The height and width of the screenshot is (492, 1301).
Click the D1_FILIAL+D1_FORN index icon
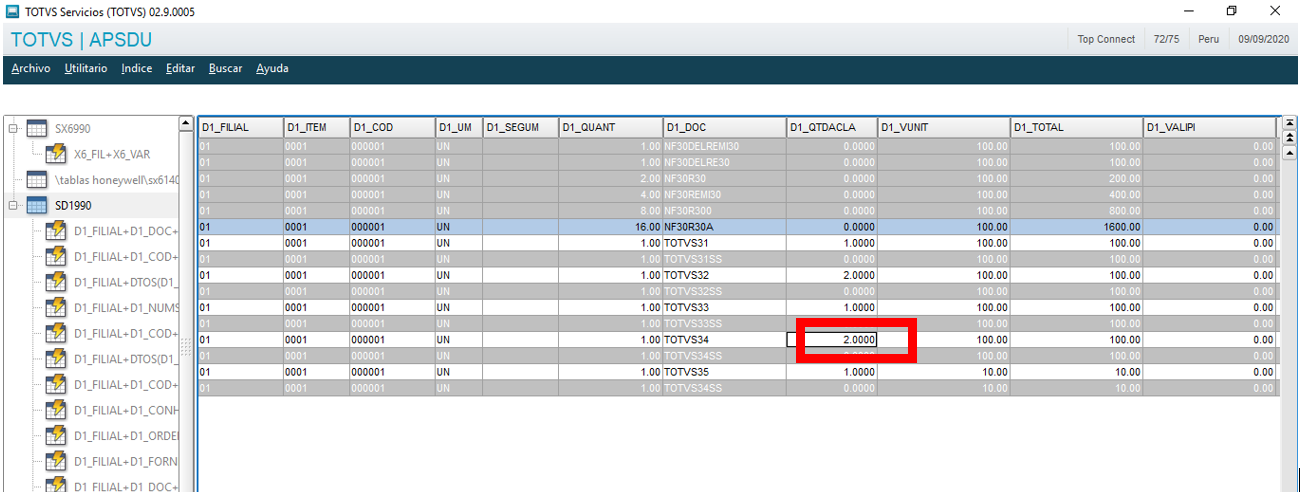[x=57, y=462]
